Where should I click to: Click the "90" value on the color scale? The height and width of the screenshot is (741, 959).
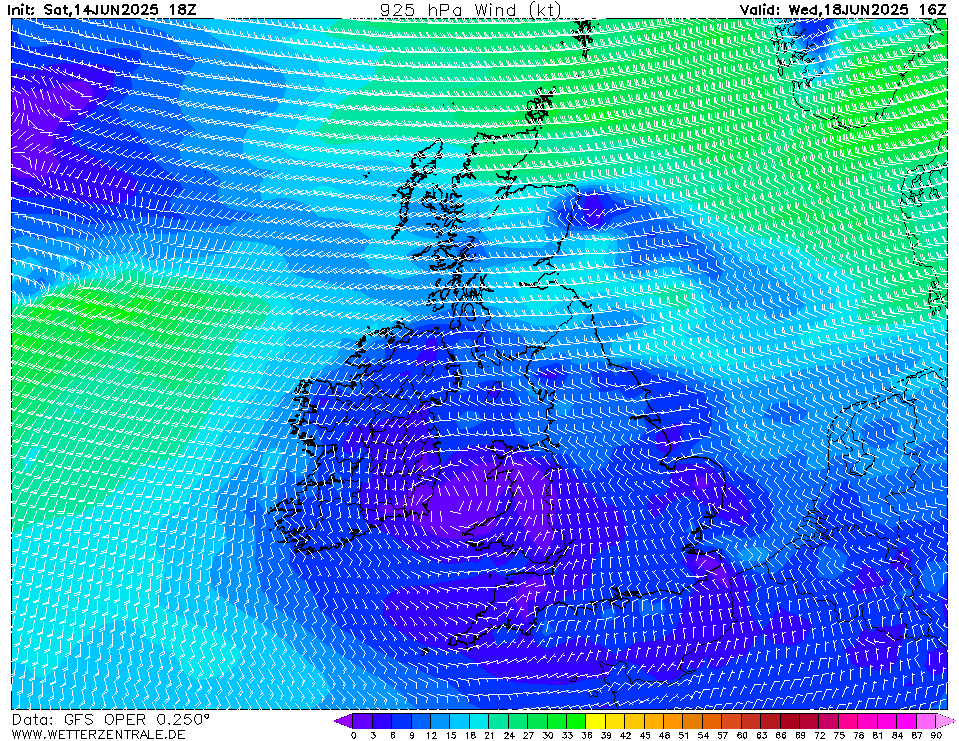[x=936, y=735]
